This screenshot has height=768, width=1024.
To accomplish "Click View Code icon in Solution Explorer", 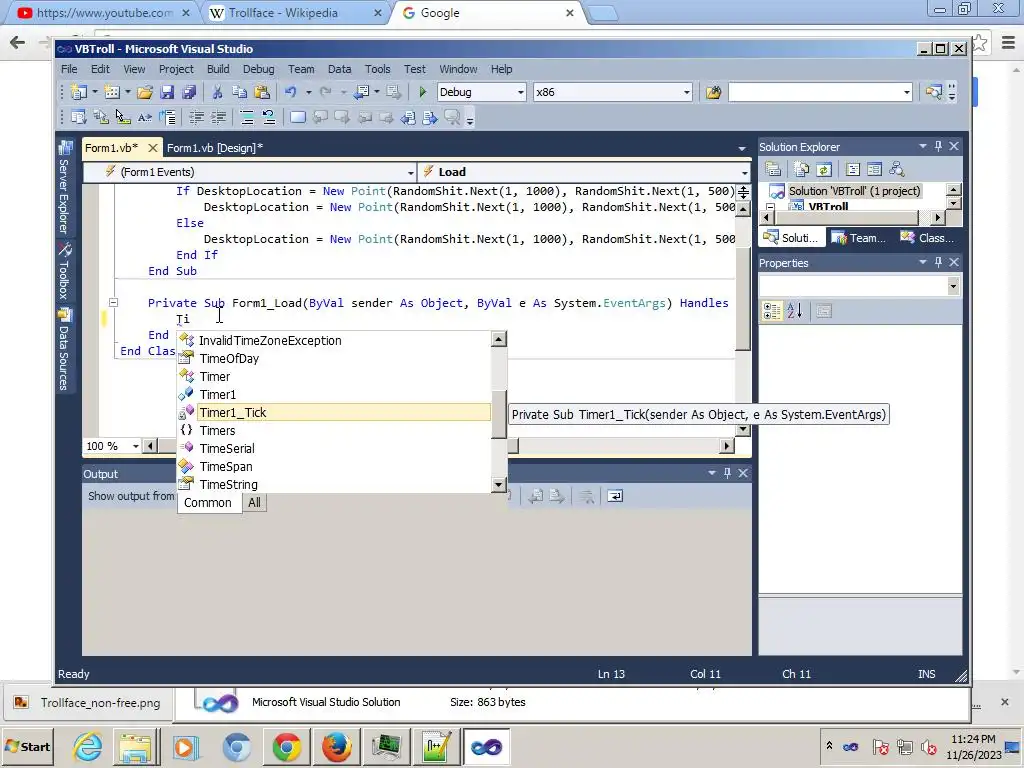I will 853,169.
